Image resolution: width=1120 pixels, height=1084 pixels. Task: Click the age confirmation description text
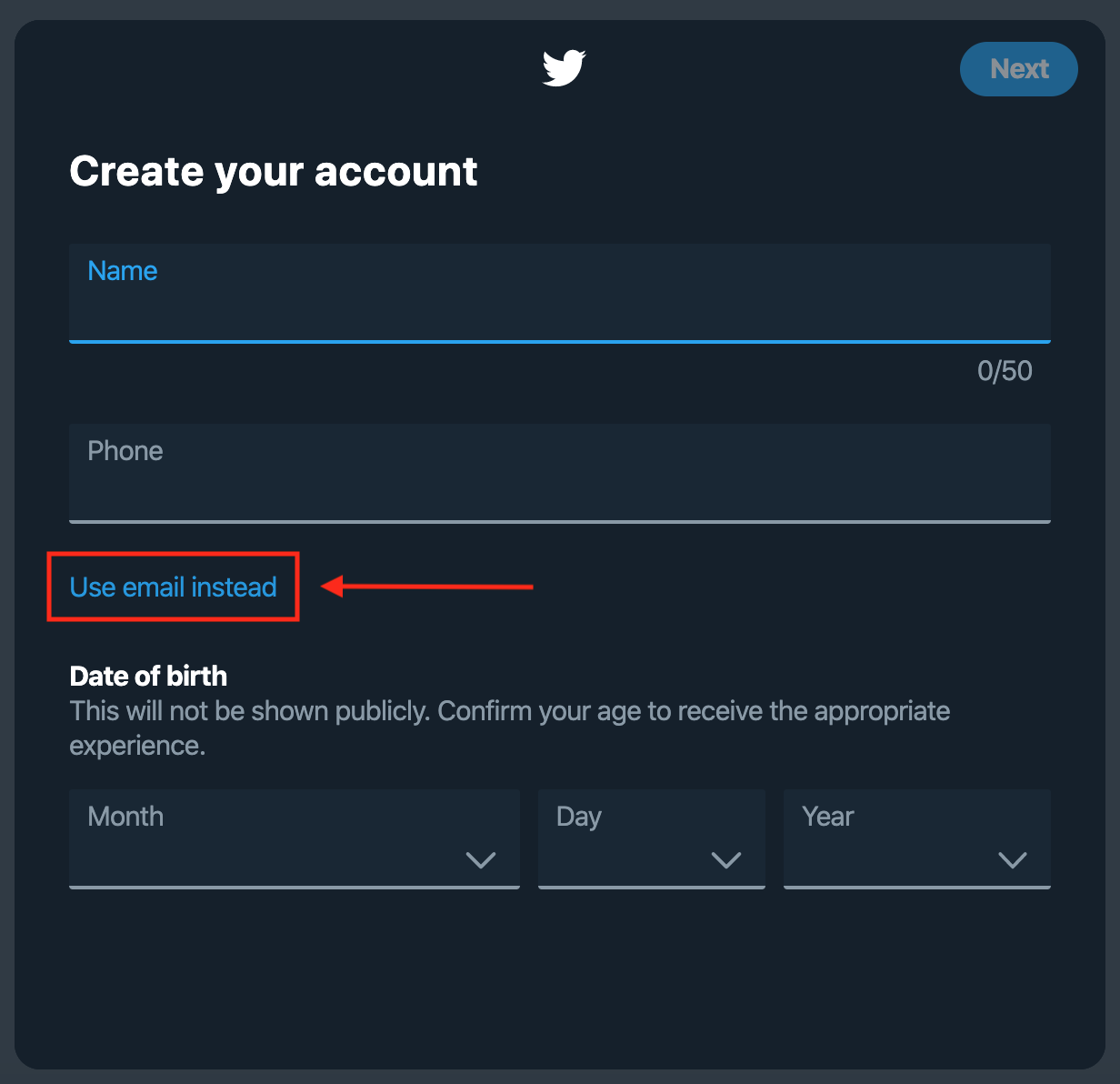pyautogui.click(x=509, y=728)
